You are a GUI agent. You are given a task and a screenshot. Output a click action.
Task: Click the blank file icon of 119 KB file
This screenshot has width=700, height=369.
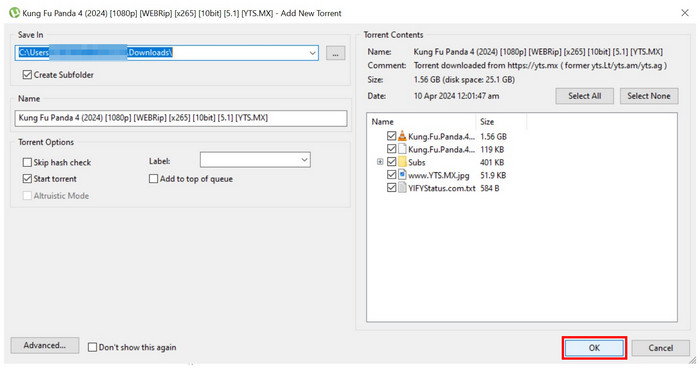coord(402,149)
